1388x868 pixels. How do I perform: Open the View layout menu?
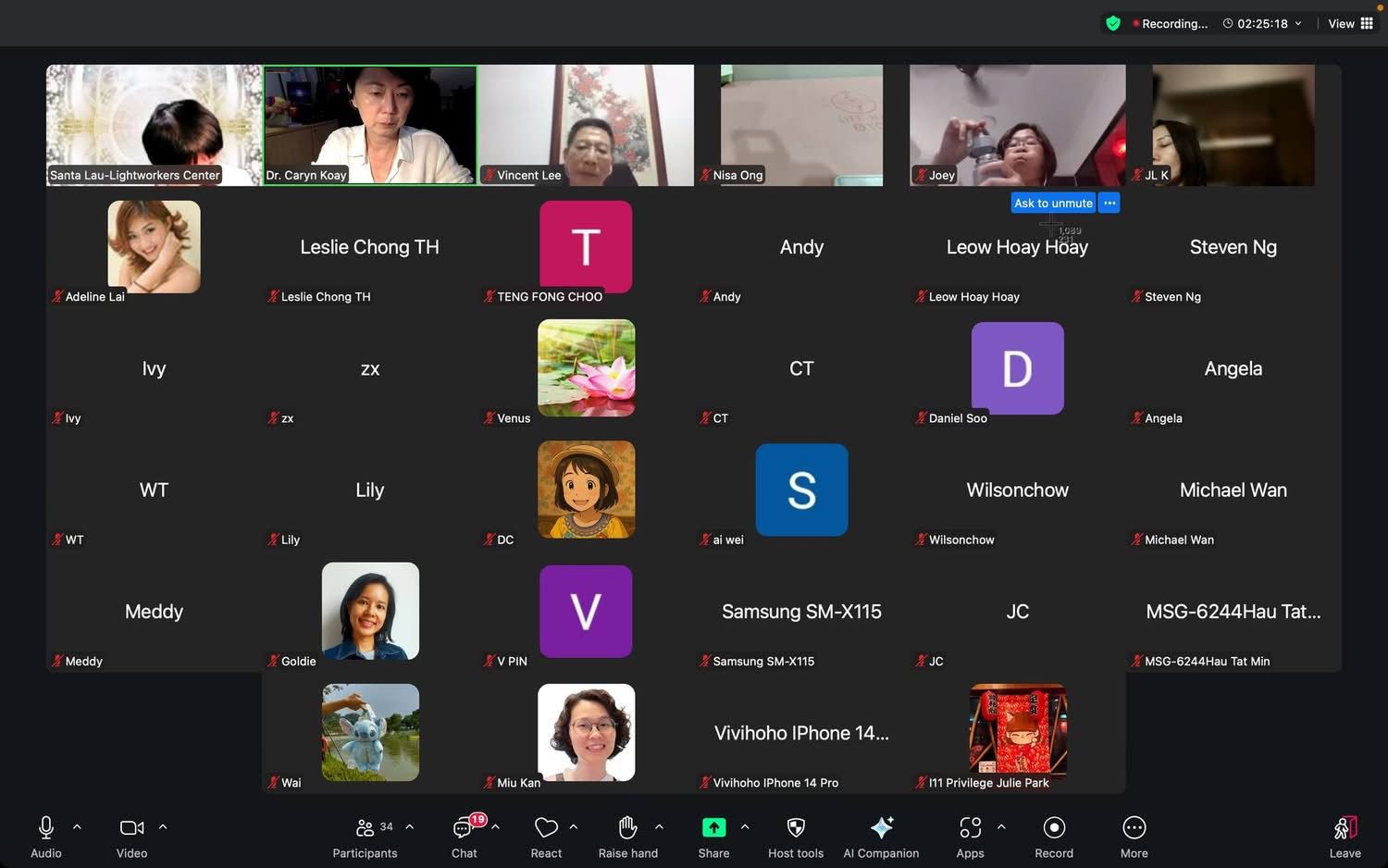1350,23
